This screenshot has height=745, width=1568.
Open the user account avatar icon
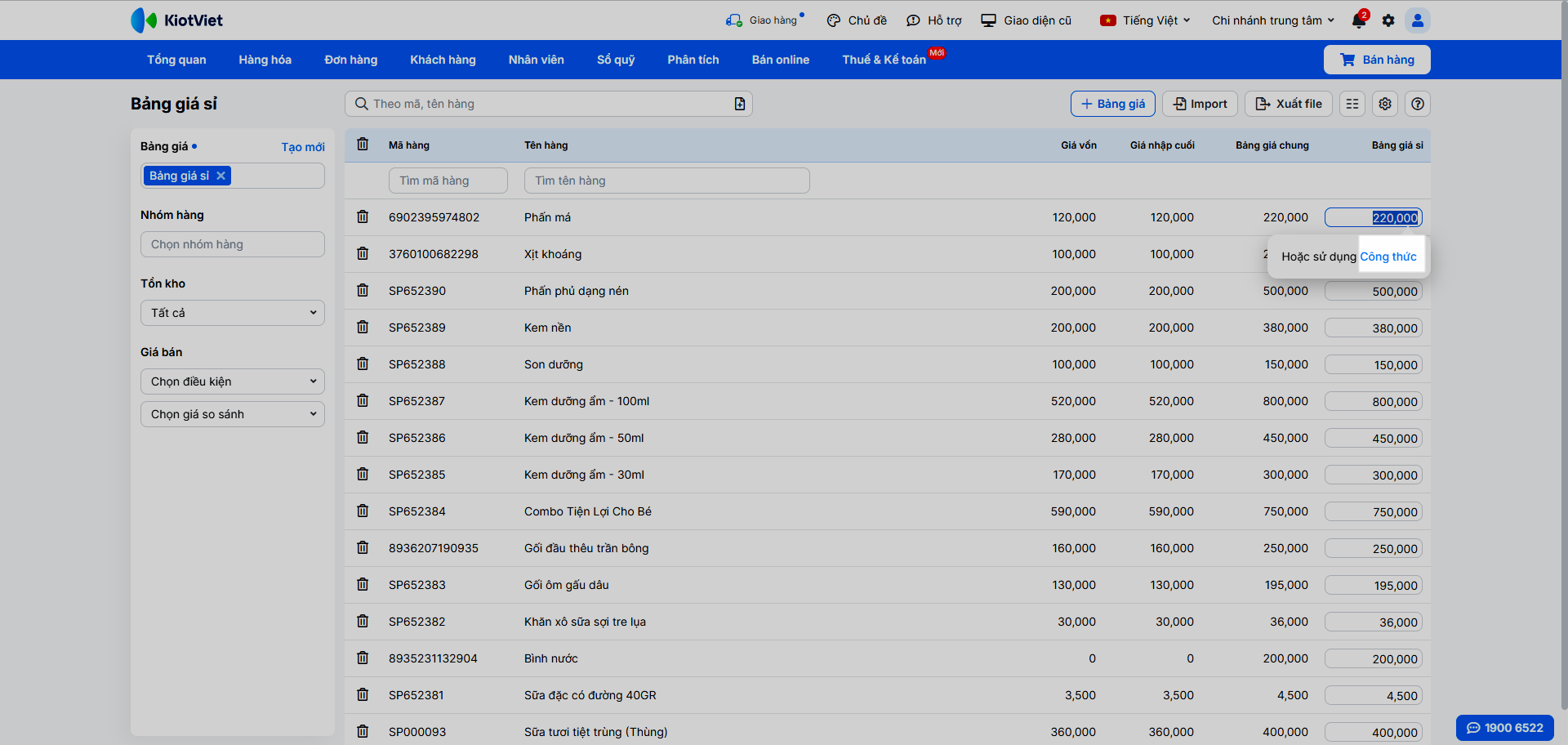coord(1418,20)
